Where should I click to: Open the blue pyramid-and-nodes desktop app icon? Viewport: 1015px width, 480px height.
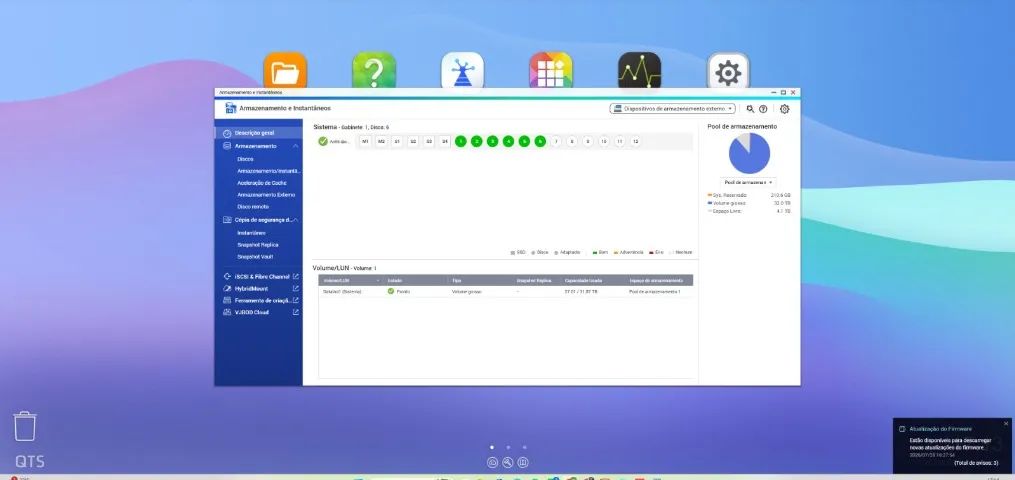tap(462, 70)
